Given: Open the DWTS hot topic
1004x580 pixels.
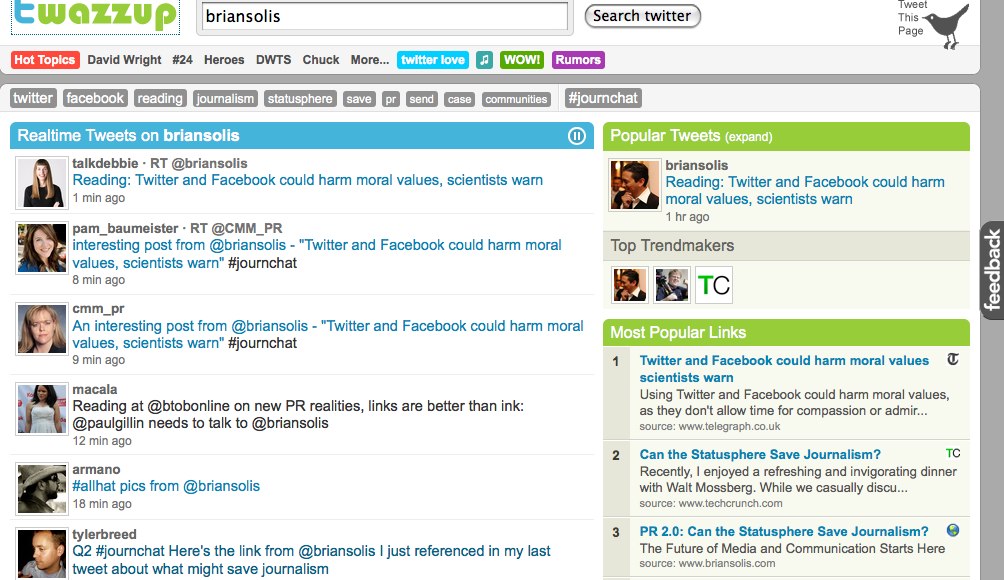Looking at the screenshot, I should click(273, 60).
